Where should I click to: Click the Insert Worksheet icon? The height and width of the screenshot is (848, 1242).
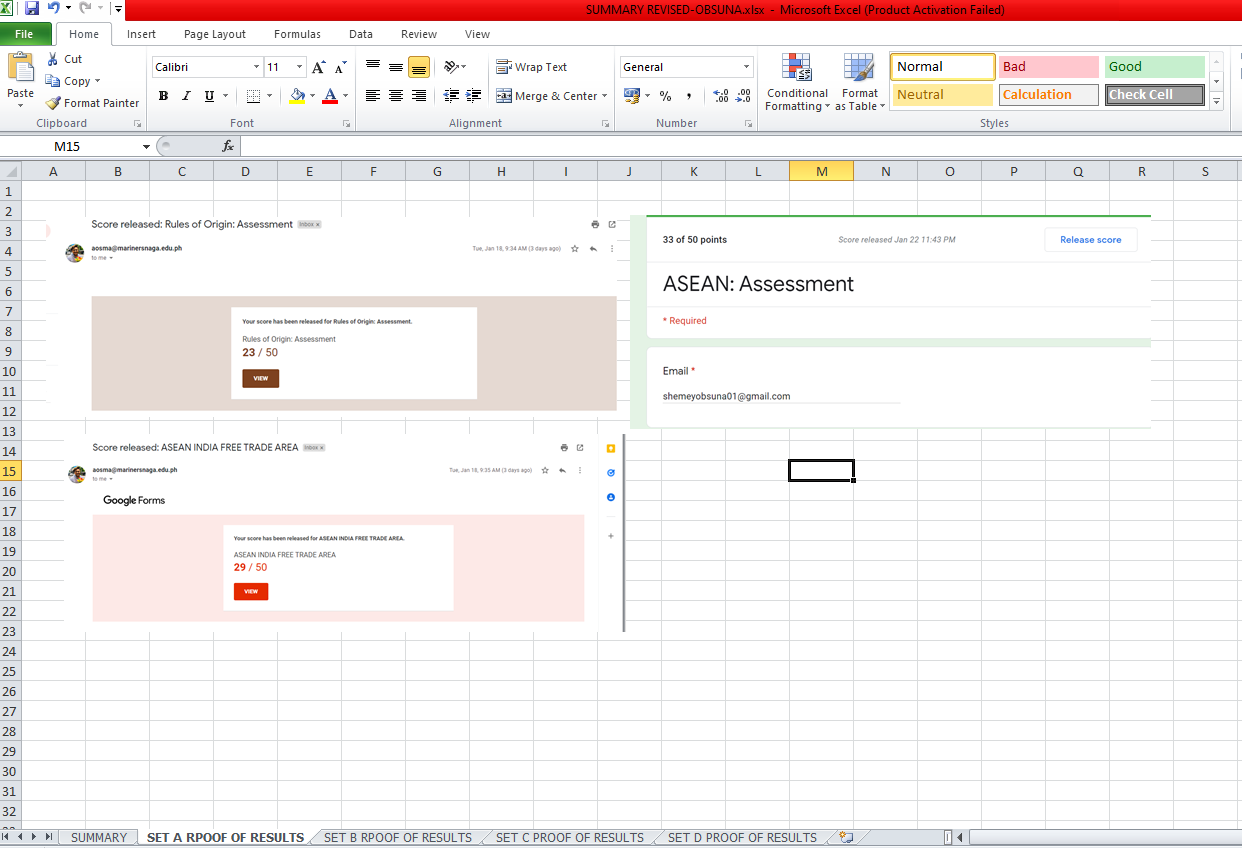click(x=846, y=838)
